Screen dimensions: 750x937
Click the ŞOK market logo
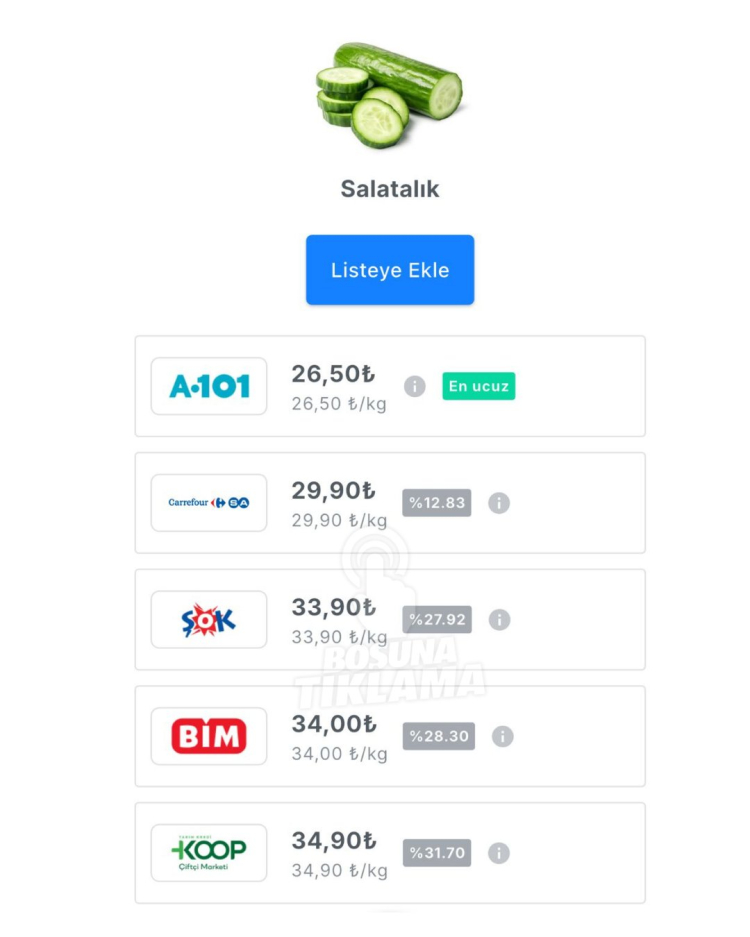tap(209, 620)
